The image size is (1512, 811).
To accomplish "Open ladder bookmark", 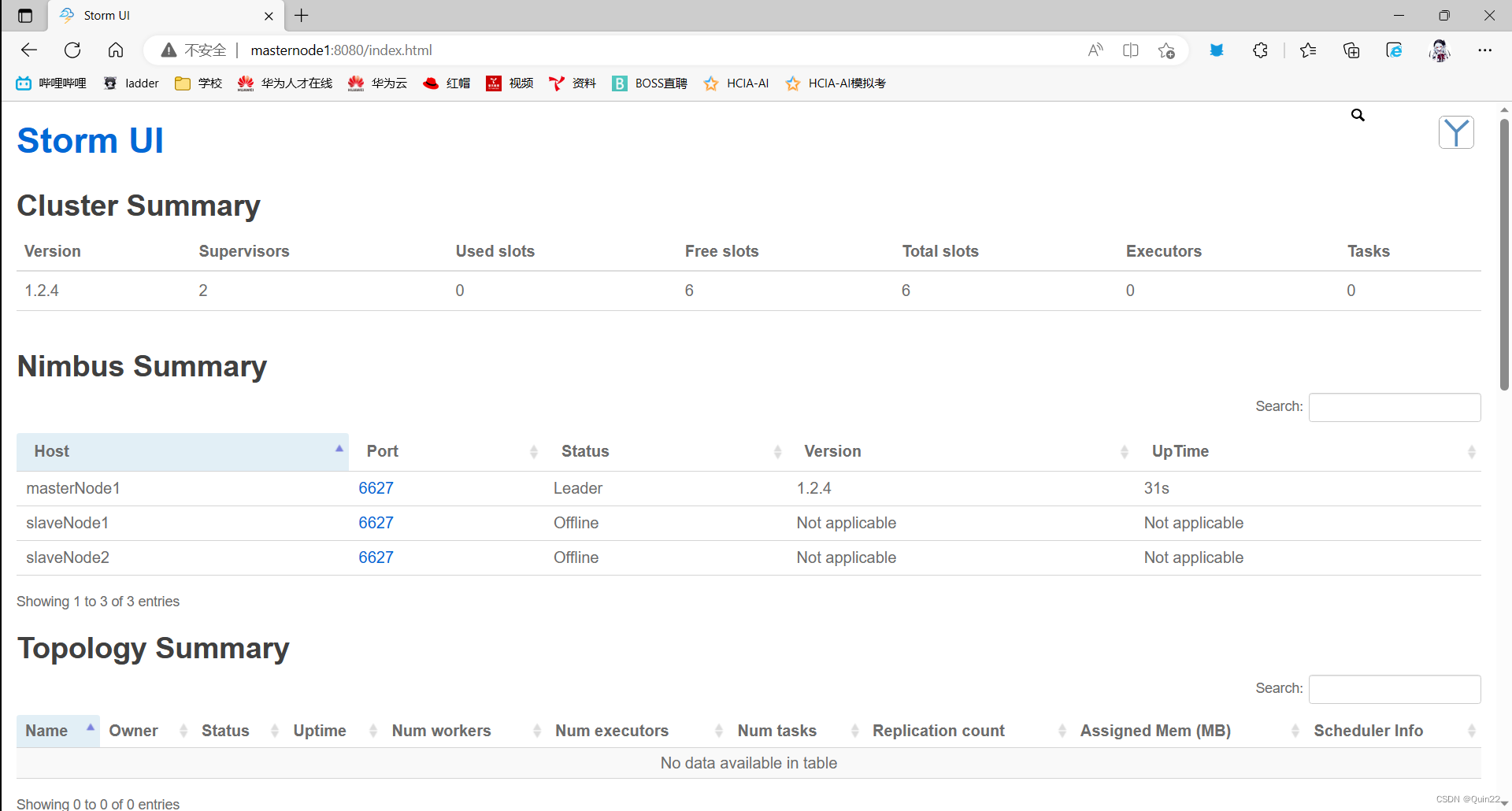I will (131, 83).
